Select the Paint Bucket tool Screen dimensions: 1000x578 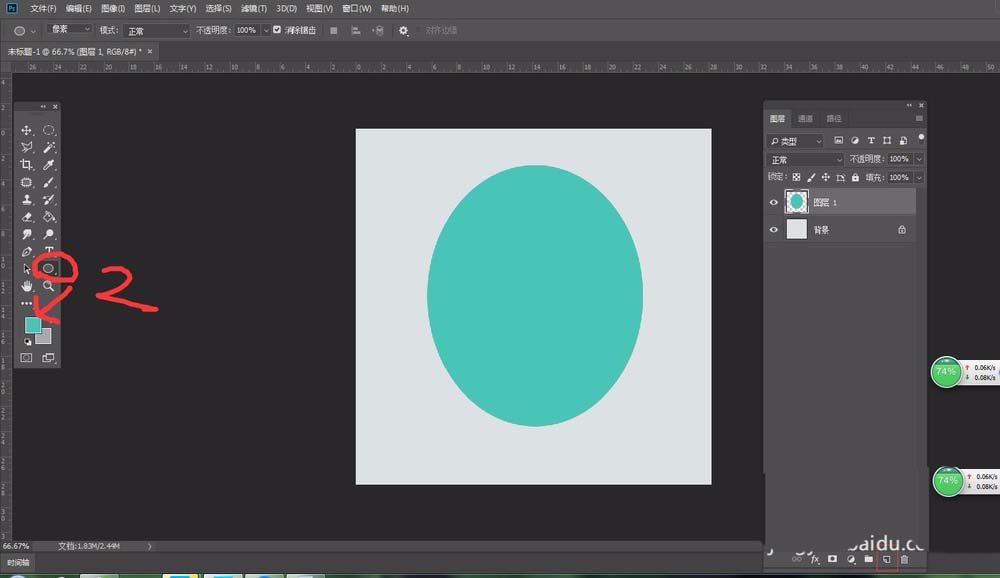tap(49, 217)
